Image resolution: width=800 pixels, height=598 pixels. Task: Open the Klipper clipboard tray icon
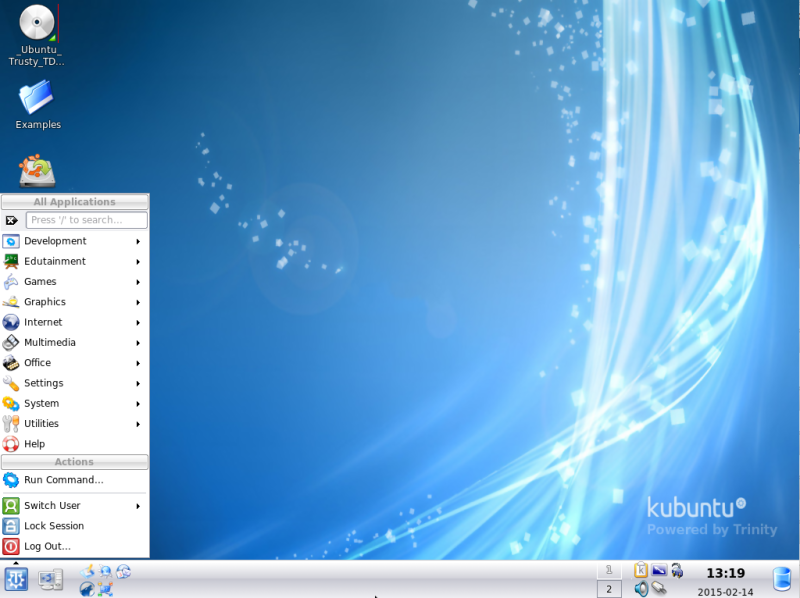tap(641, 570)
